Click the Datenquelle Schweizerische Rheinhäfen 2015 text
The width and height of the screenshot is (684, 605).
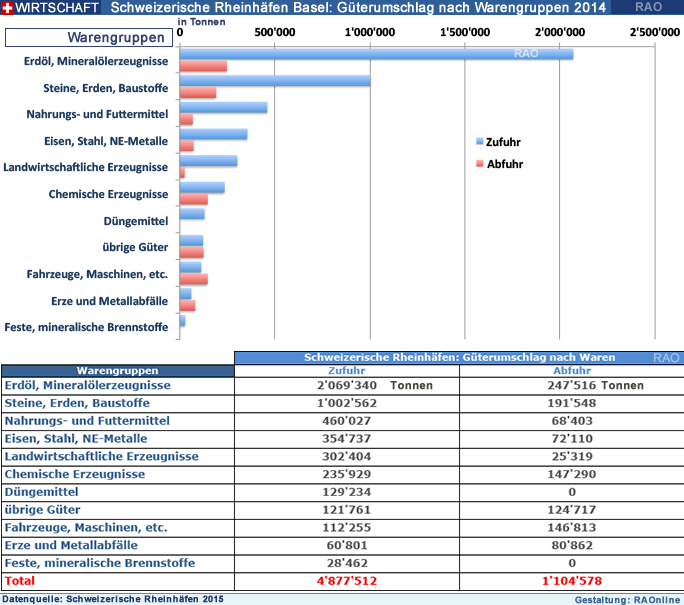[x=113, y=598]
